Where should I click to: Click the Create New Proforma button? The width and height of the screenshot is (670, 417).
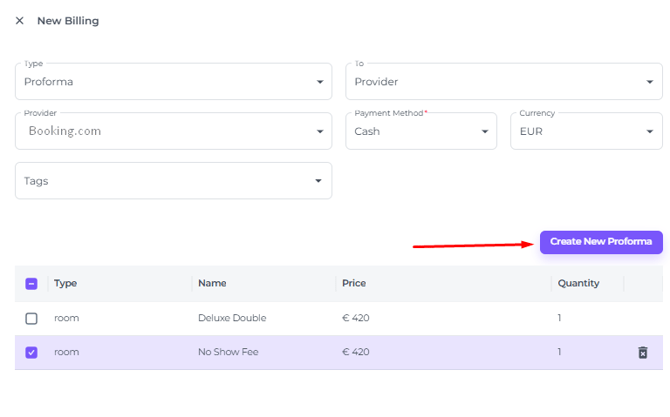[600, 242]
